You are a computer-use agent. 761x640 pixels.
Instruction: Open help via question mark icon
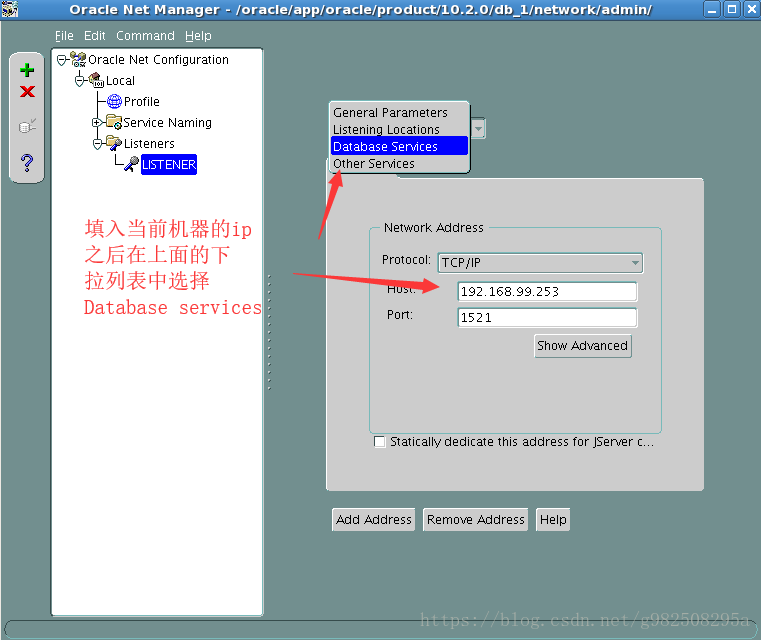coord(27,163)
